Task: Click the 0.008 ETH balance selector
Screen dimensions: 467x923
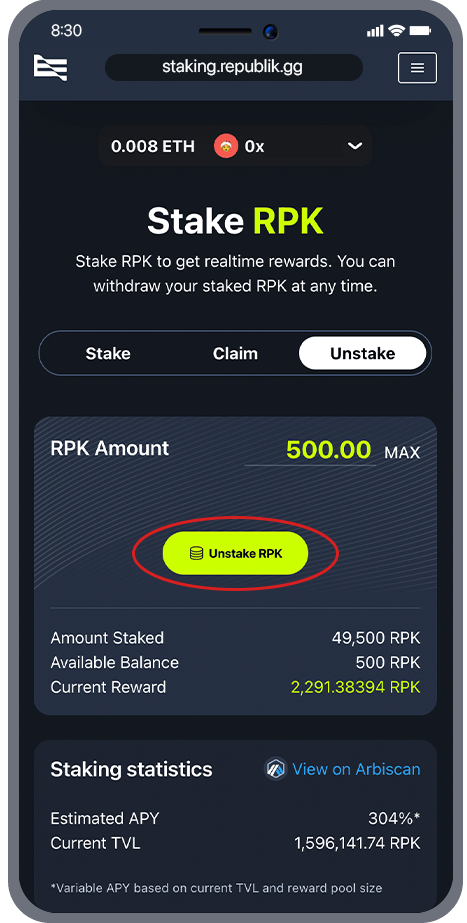Action: 153,146
